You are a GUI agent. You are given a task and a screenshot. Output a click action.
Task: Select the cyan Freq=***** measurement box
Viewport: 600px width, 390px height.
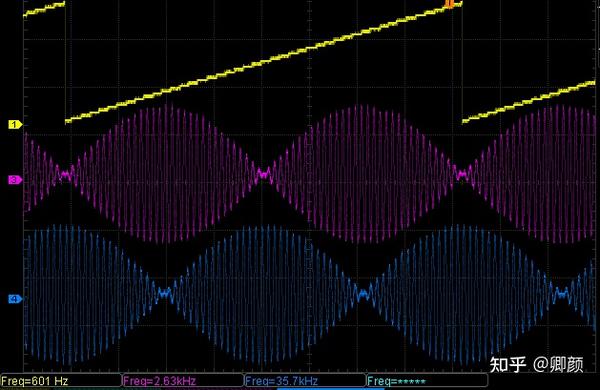coord(427,380)
